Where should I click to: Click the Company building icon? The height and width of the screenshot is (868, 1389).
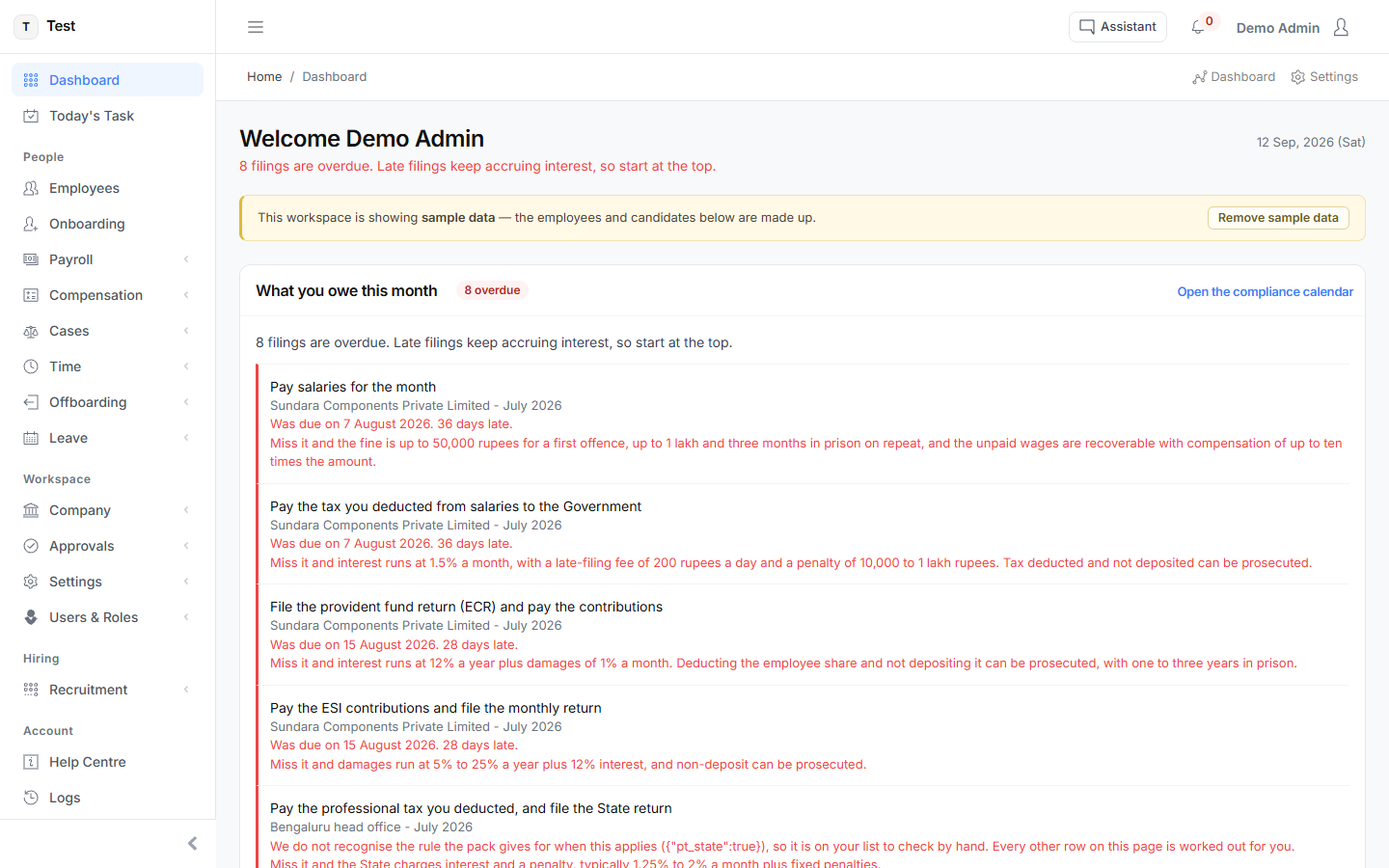[x=31, y=510]
